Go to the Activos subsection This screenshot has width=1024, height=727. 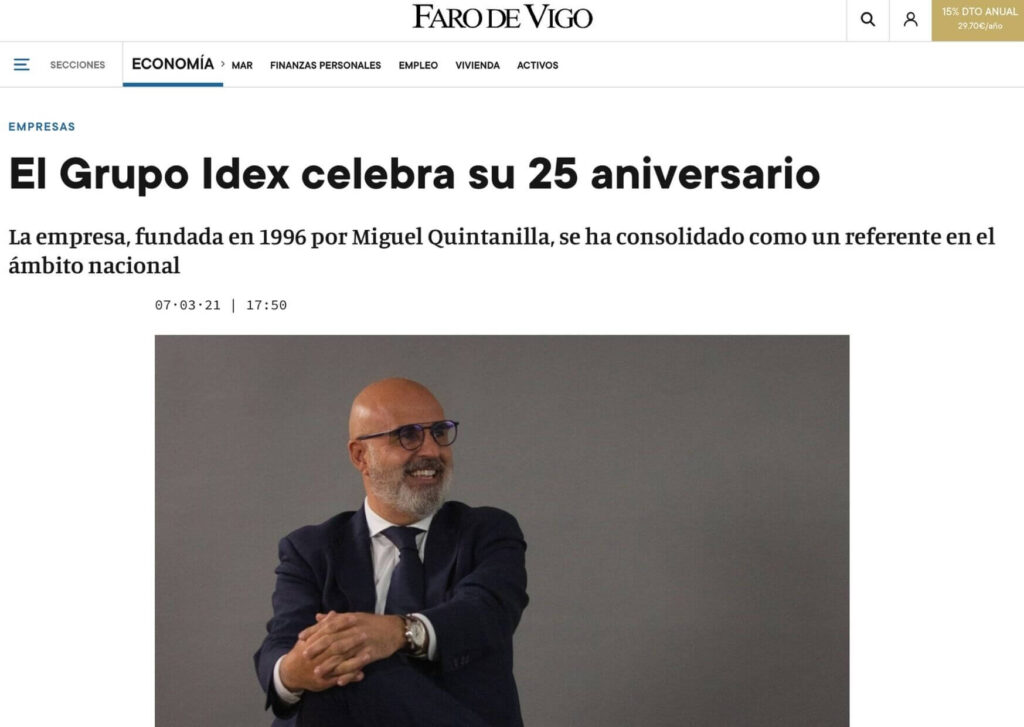tap(537, 65)
